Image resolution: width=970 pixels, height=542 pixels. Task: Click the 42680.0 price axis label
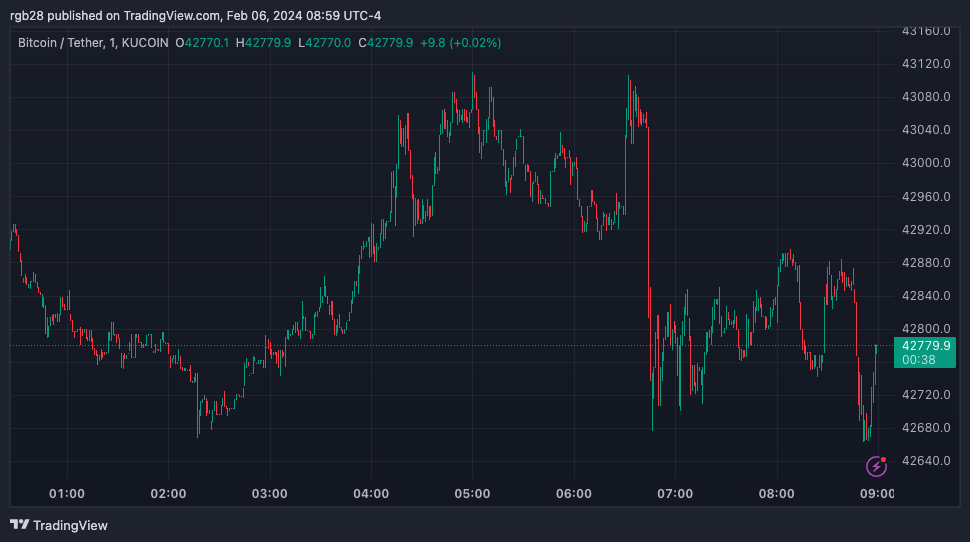926,428
